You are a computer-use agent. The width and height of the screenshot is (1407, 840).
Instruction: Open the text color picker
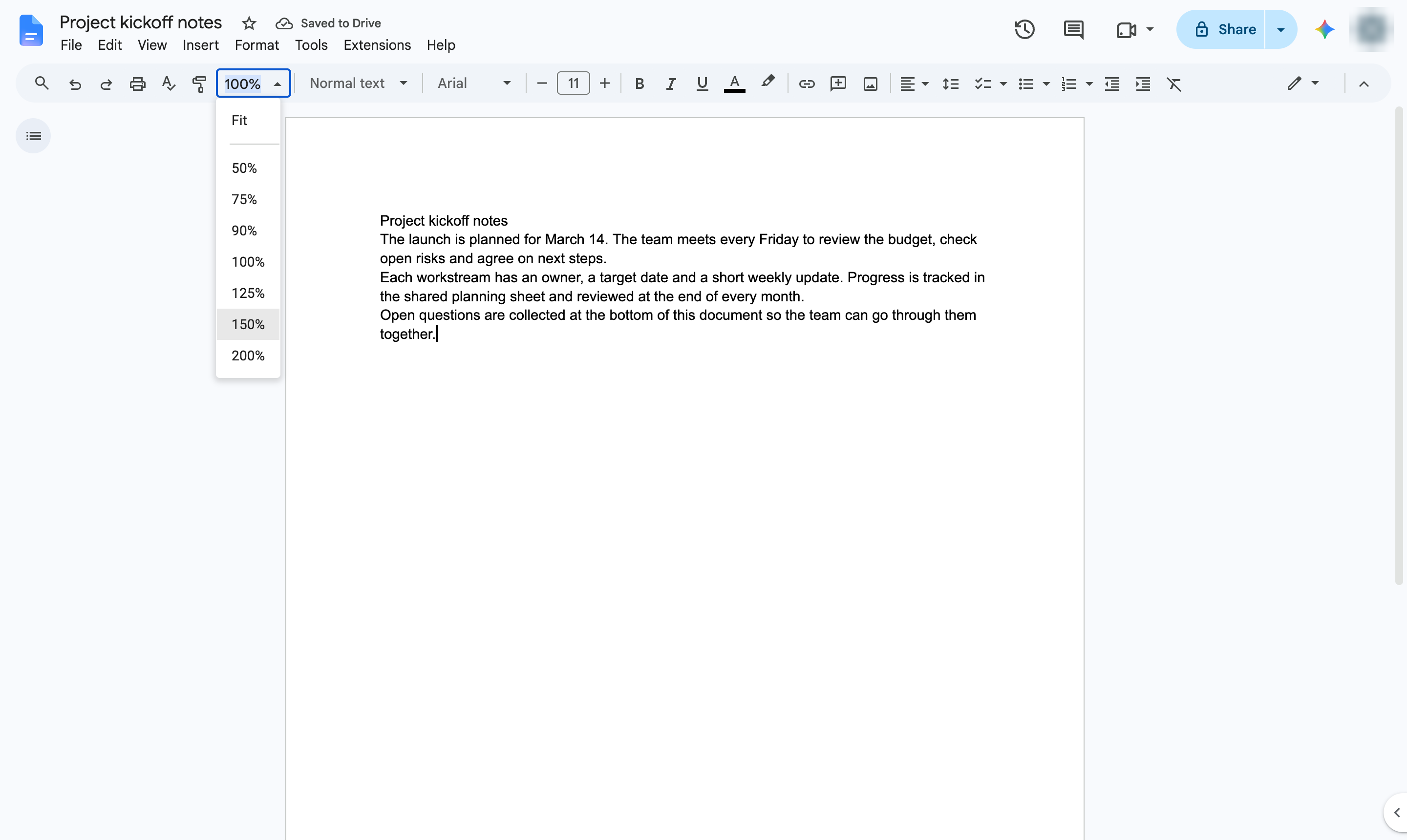pyautogui.click(x=734, y=84)
